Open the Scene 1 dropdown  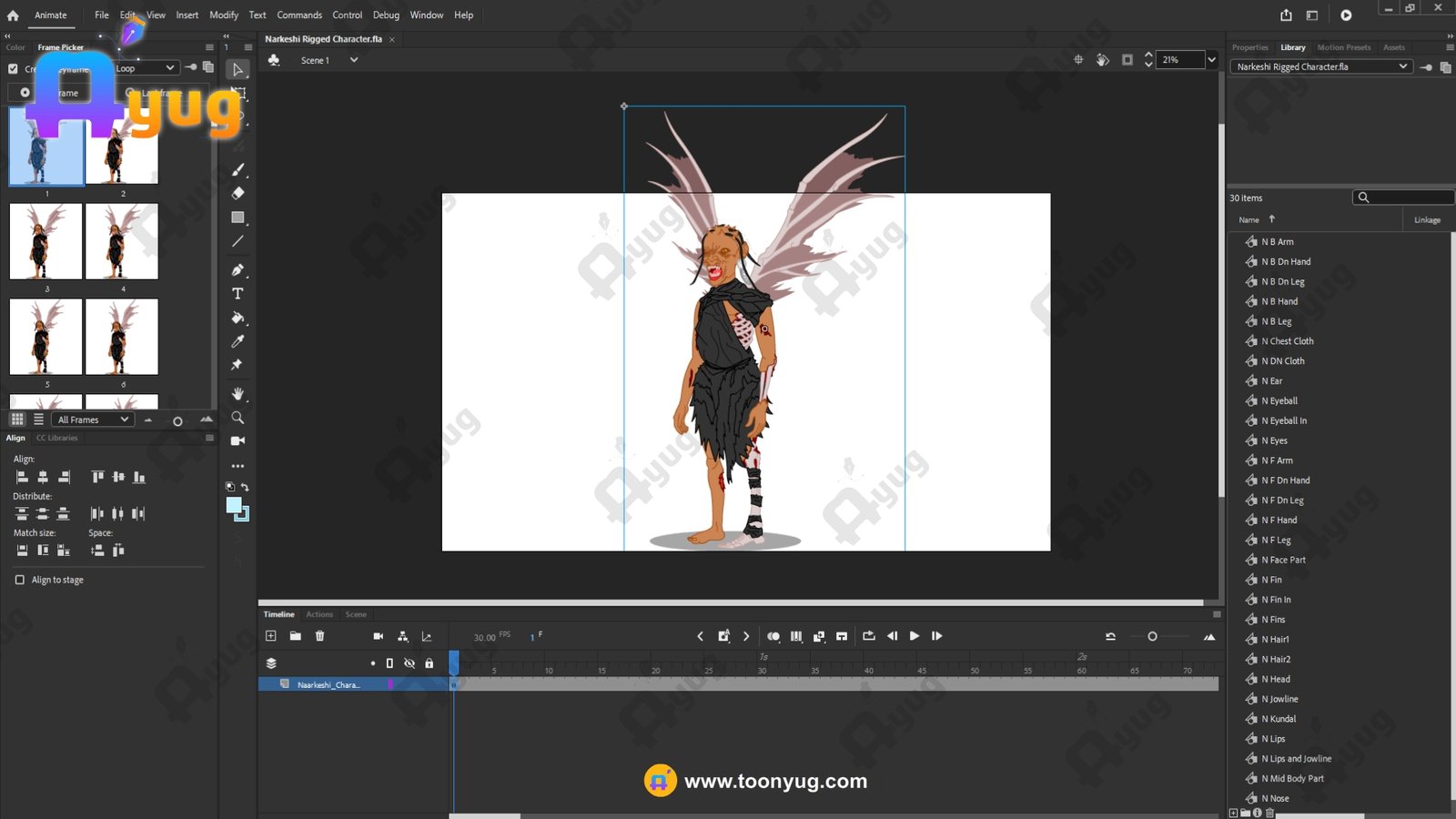tap(354, 60)
